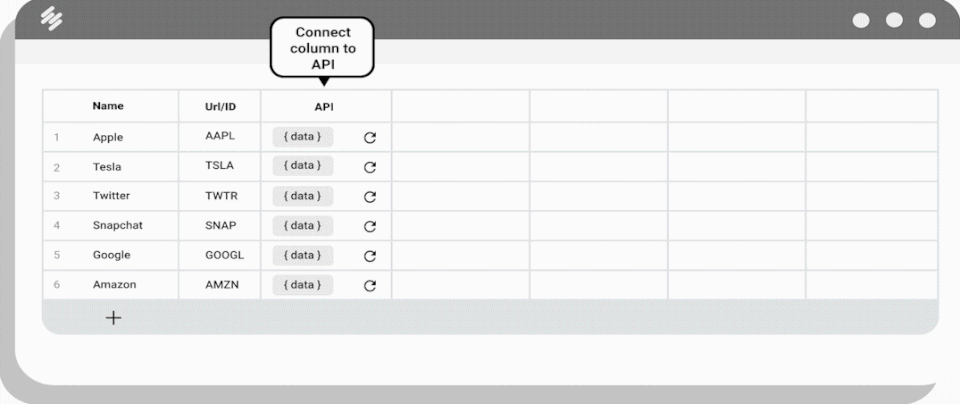Click the GOOGL ticker cell
Viewport: 960px width, 404px height.
(224, 255)
